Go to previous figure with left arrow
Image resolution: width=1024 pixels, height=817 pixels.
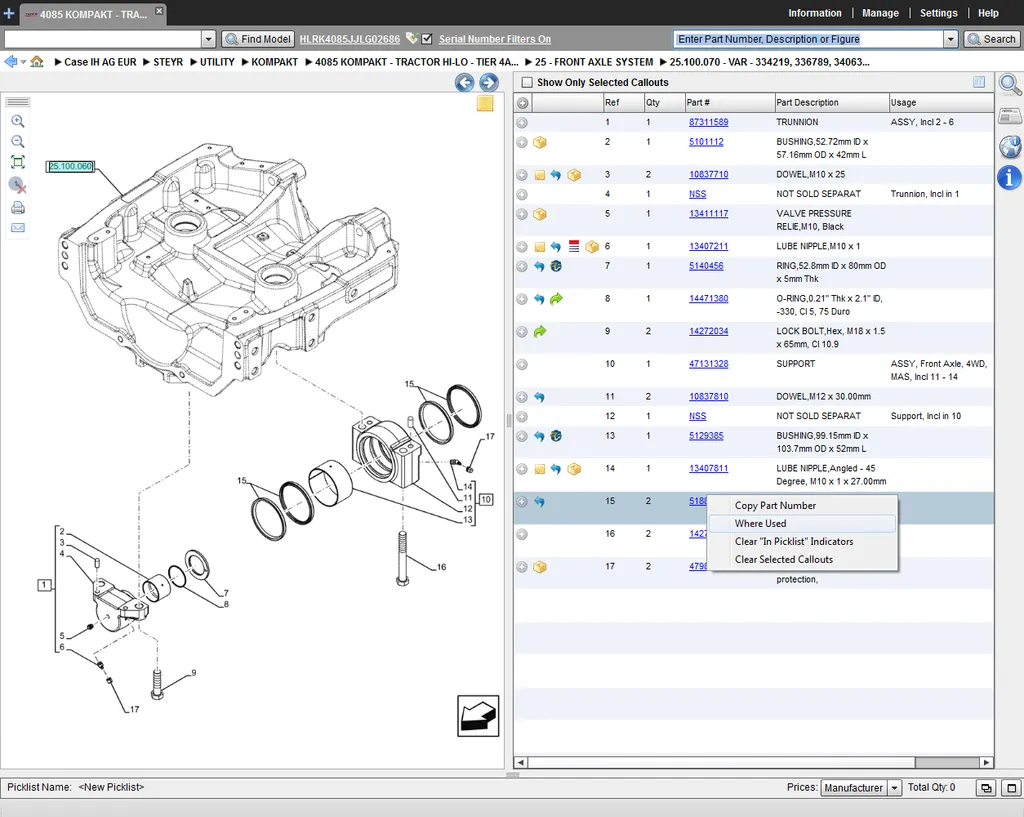tap(464, 82)
